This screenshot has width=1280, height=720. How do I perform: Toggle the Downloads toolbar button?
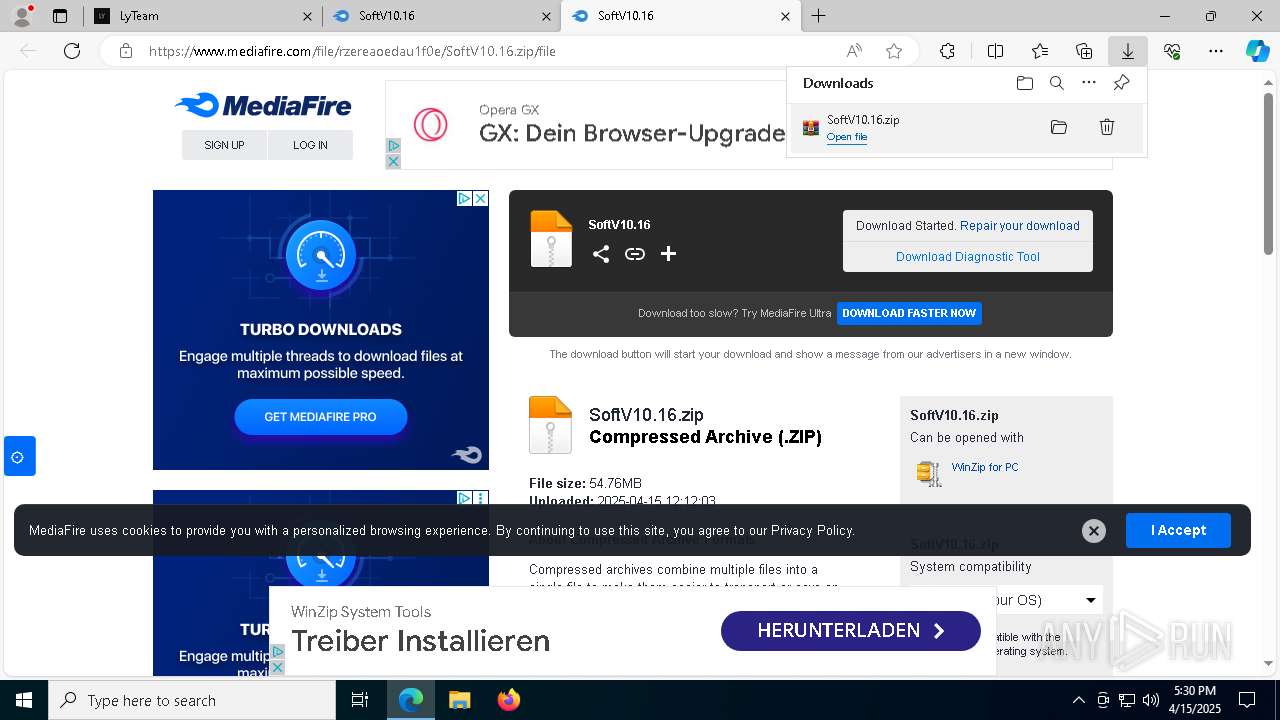tap(1127, 51)
